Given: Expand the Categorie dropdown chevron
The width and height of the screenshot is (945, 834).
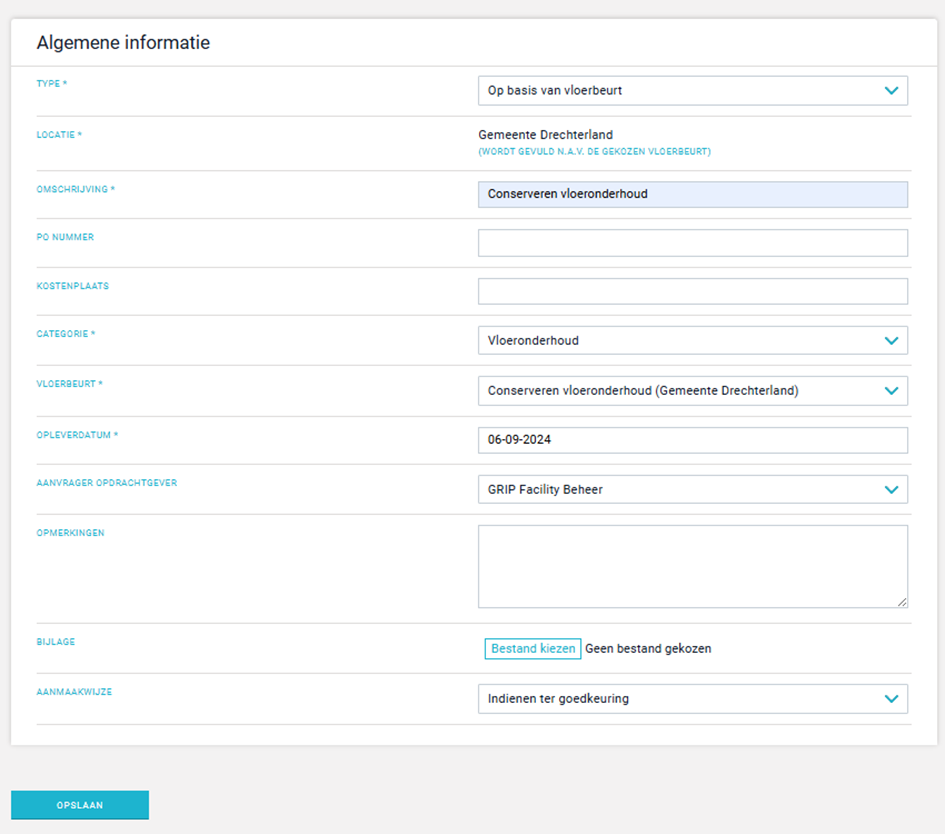Looking at the screenshot, I should [891, 340].
